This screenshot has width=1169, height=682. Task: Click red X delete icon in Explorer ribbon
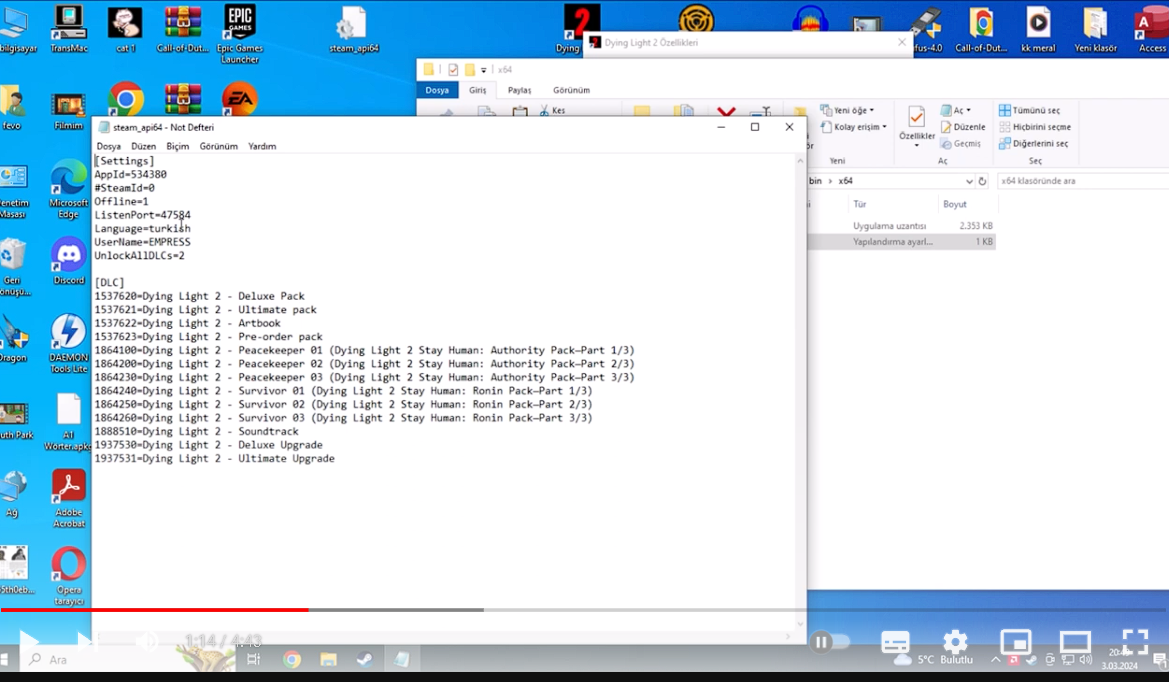point(725,112)
